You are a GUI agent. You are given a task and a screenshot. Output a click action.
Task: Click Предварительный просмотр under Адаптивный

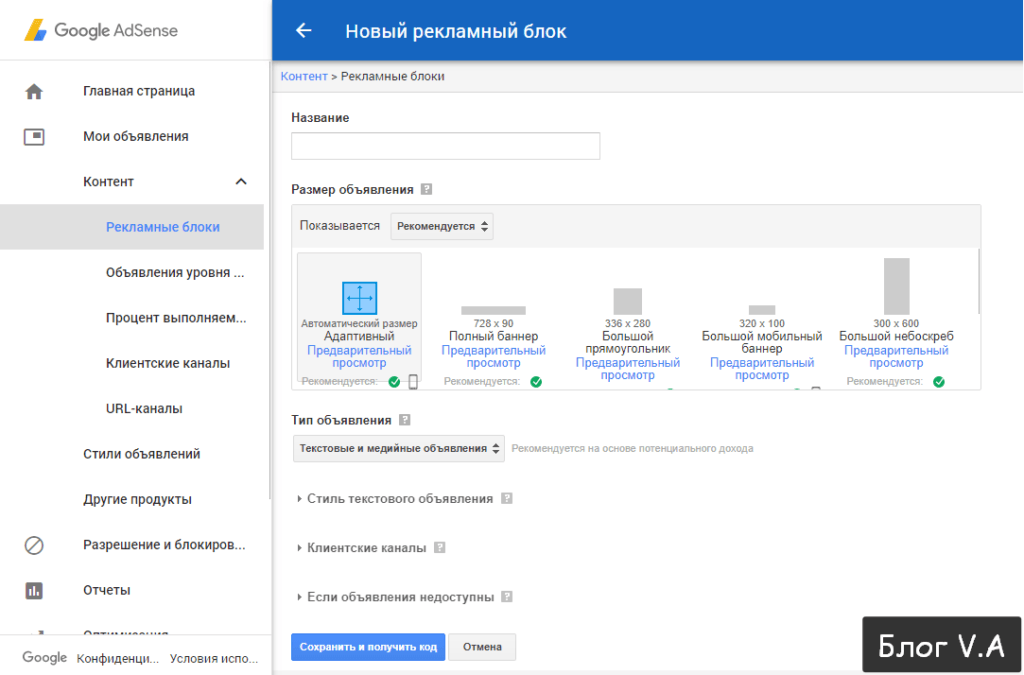point(359,356)
